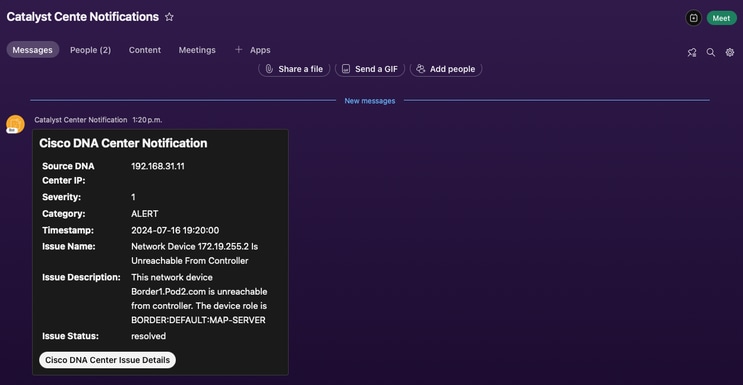Click the Cisco DNA Center Notification card title
The image size is (743, 385).
[123, 143]
